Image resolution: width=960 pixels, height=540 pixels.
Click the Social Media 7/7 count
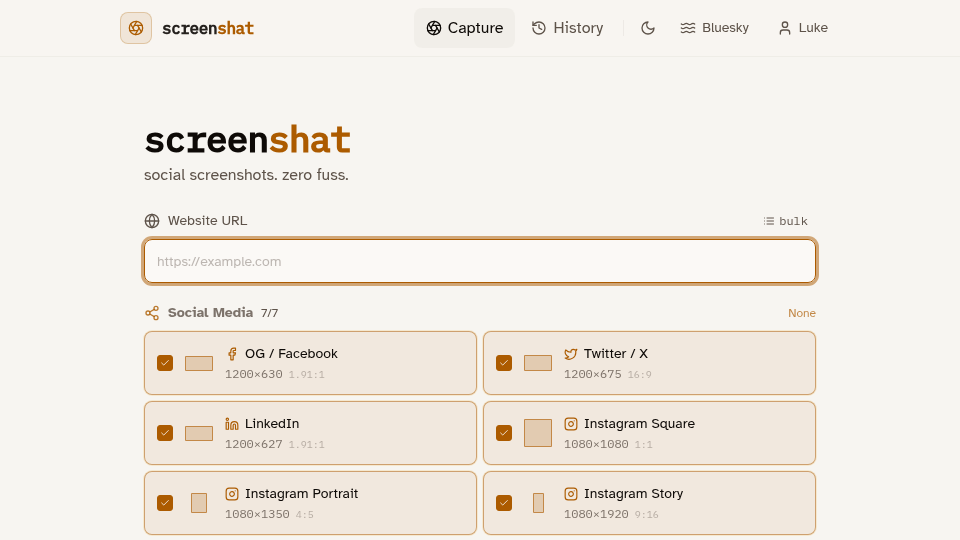click(x=269, y=313)
